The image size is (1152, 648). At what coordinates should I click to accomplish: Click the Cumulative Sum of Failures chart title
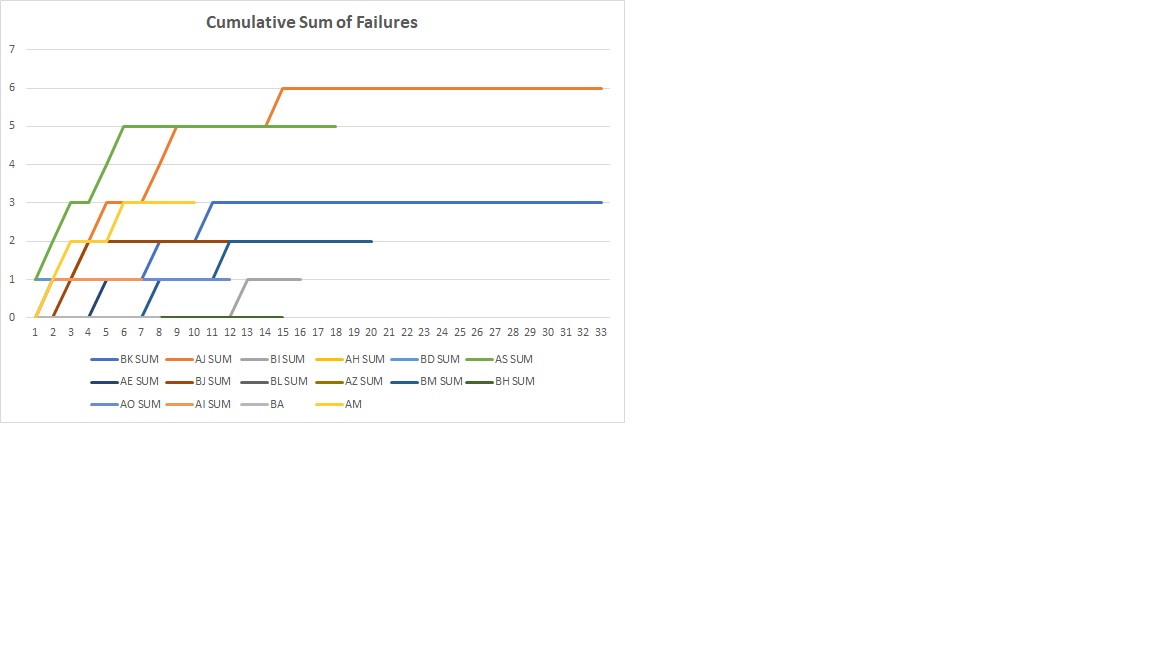pyautogui.click(x=311, y=22)
